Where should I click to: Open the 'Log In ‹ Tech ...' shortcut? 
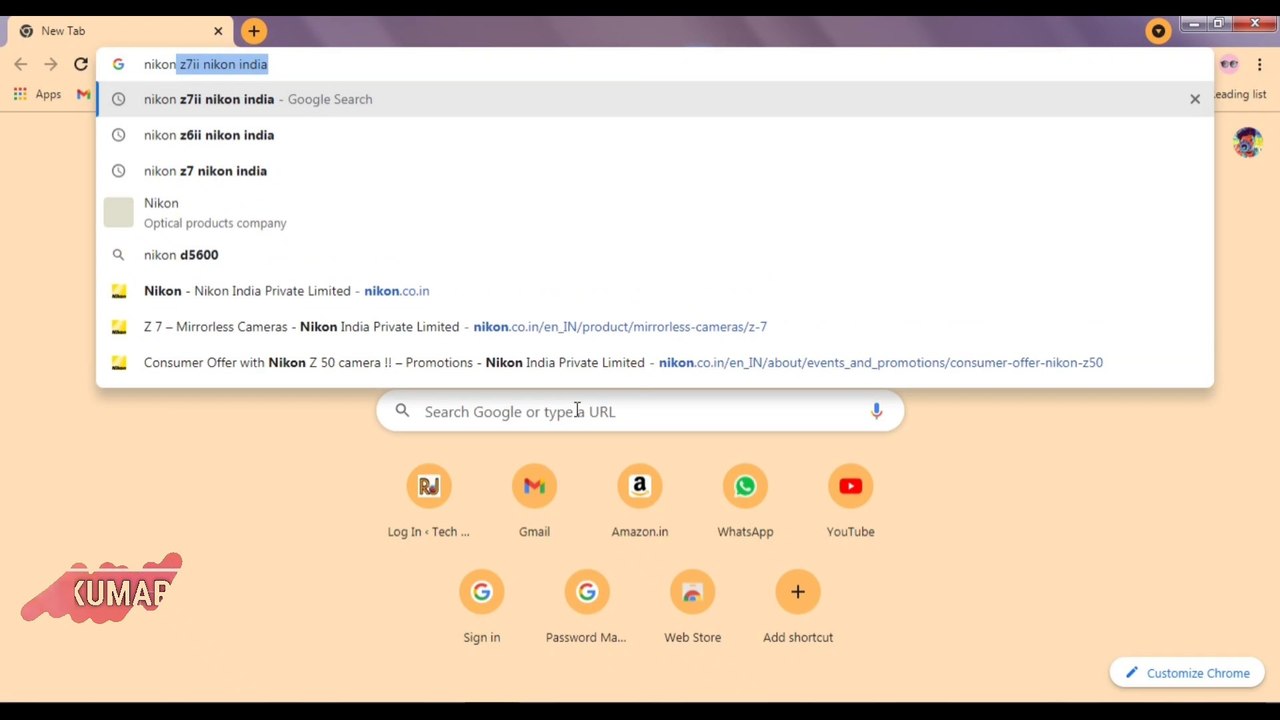point(429,502)
